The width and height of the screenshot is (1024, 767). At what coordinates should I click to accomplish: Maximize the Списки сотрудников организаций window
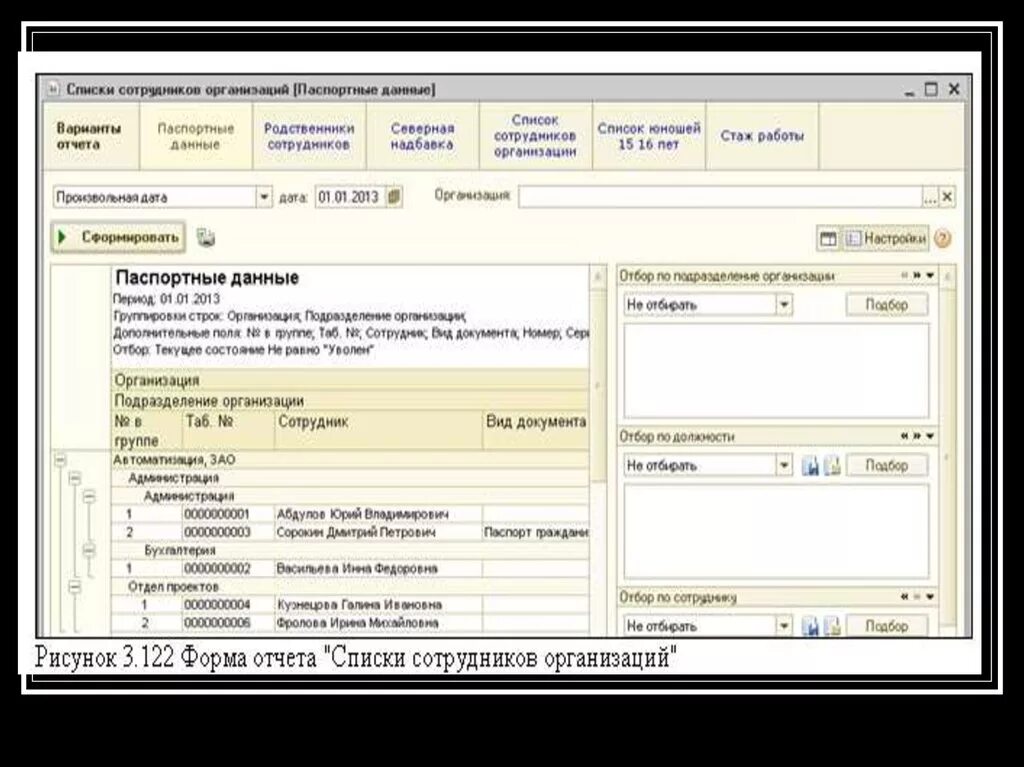pos(931,90)
